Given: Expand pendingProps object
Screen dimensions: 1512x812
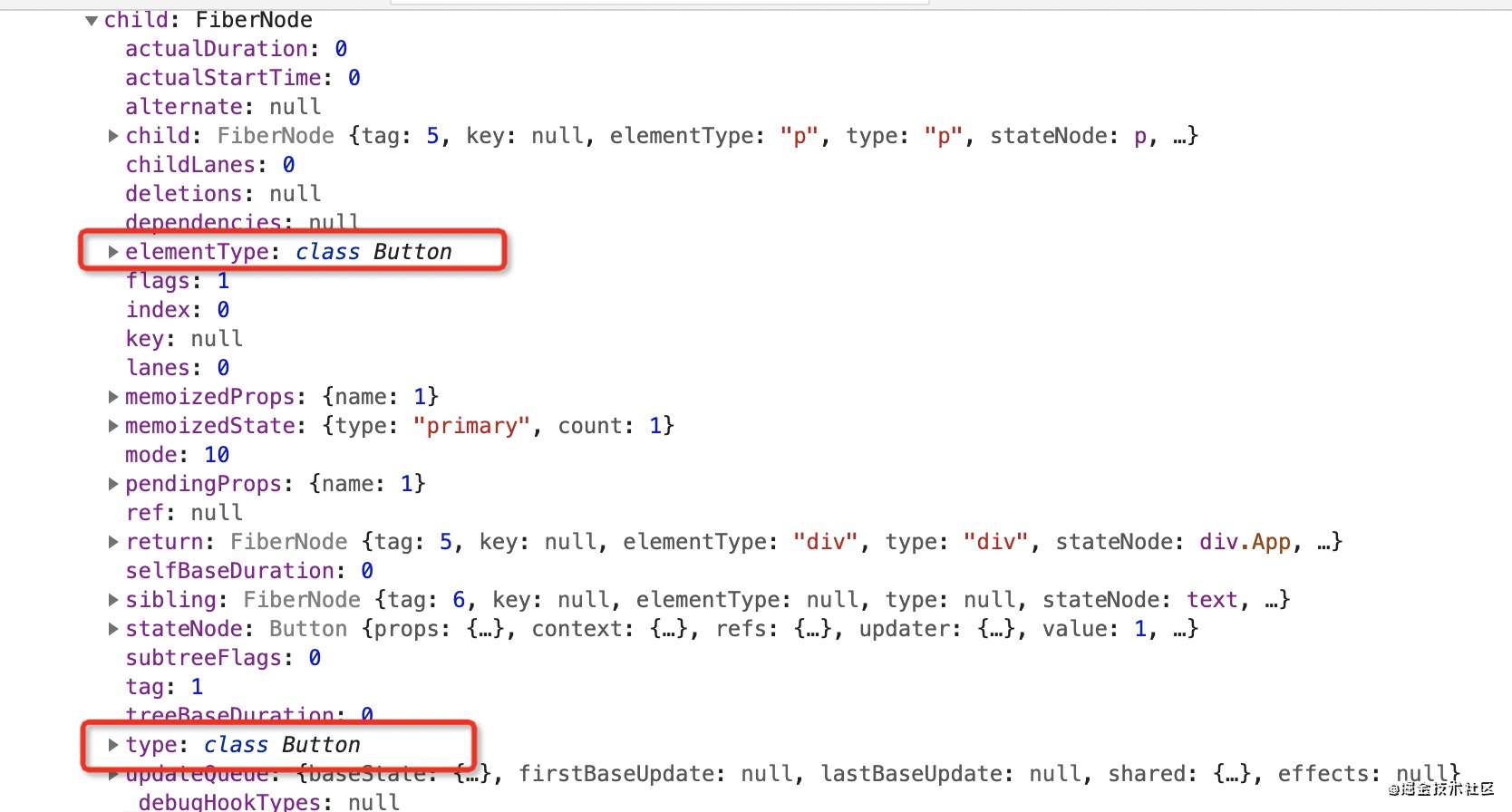Looking at the screenshot, I should click(113, 484).
